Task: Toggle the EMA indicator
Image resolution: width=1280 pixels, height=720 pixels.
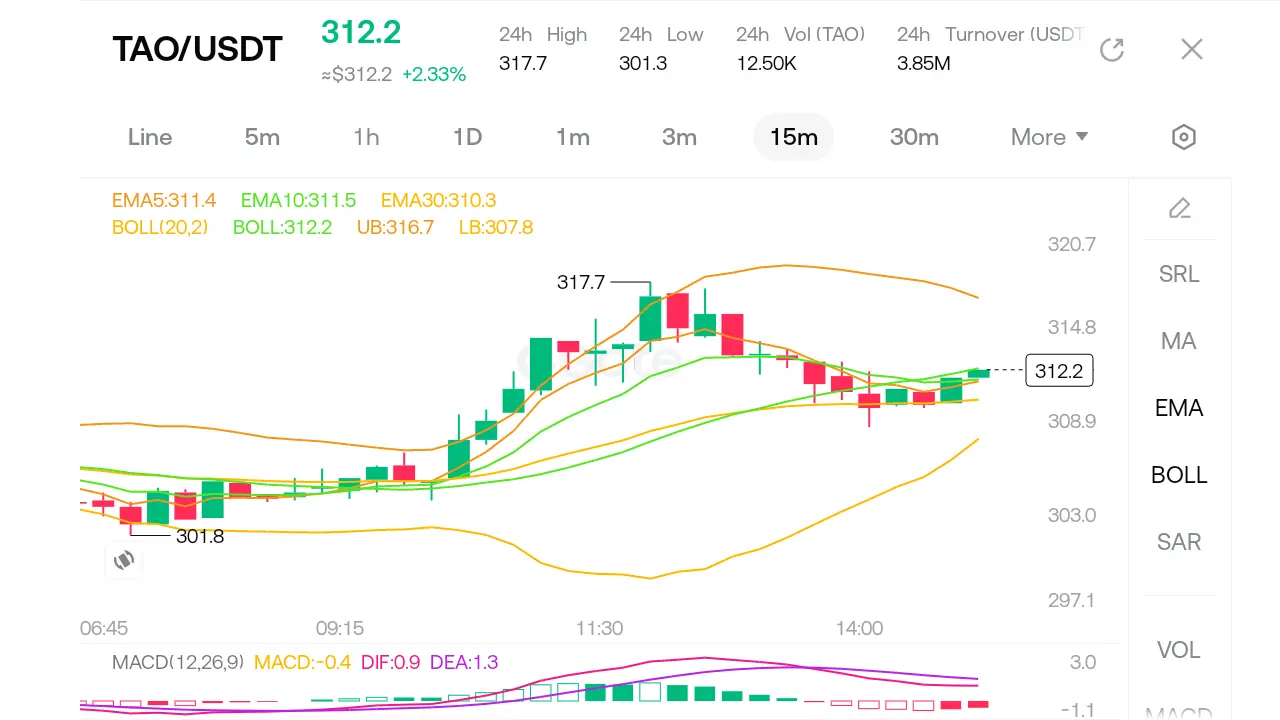Action: point(1179,408)
